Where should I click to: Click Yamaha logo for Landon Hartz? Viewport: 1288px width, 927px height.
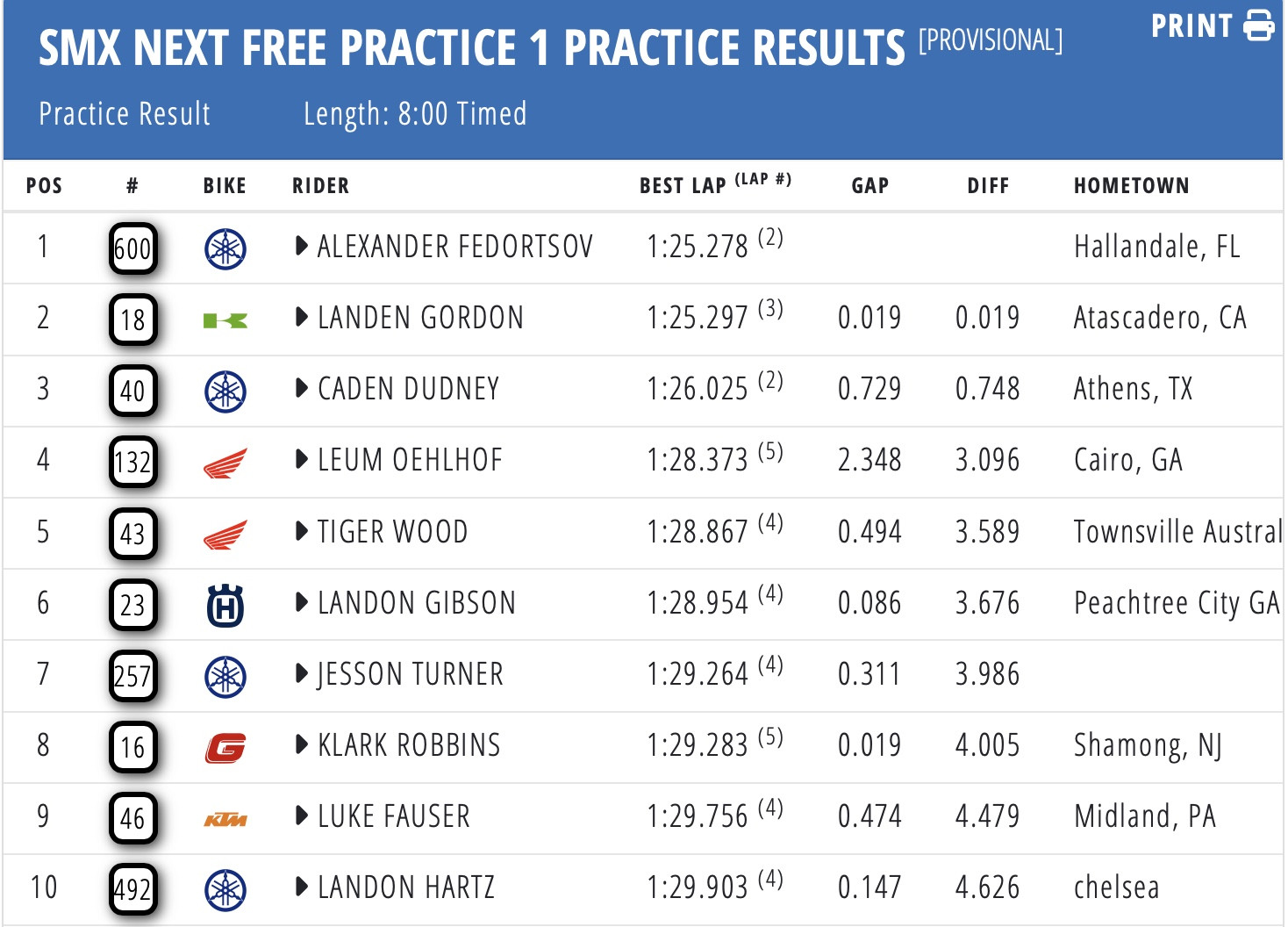pos(225,891)
